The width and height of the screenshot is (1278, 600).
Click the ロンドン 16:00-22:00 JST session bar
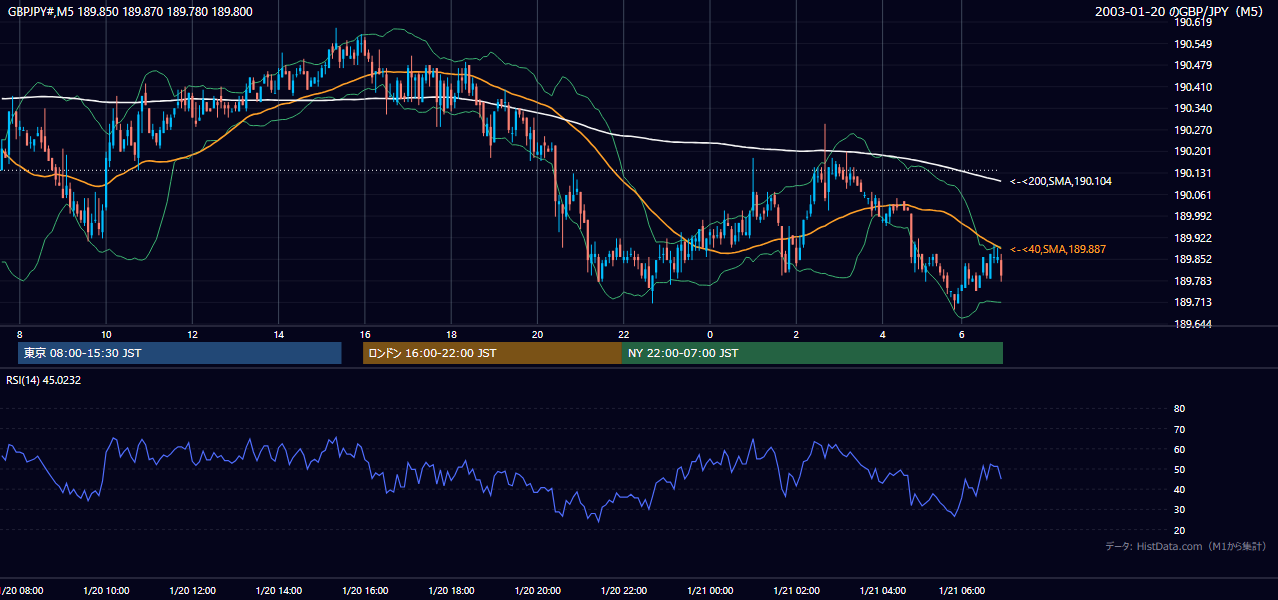pyautogui.click(x=492, y=353)
